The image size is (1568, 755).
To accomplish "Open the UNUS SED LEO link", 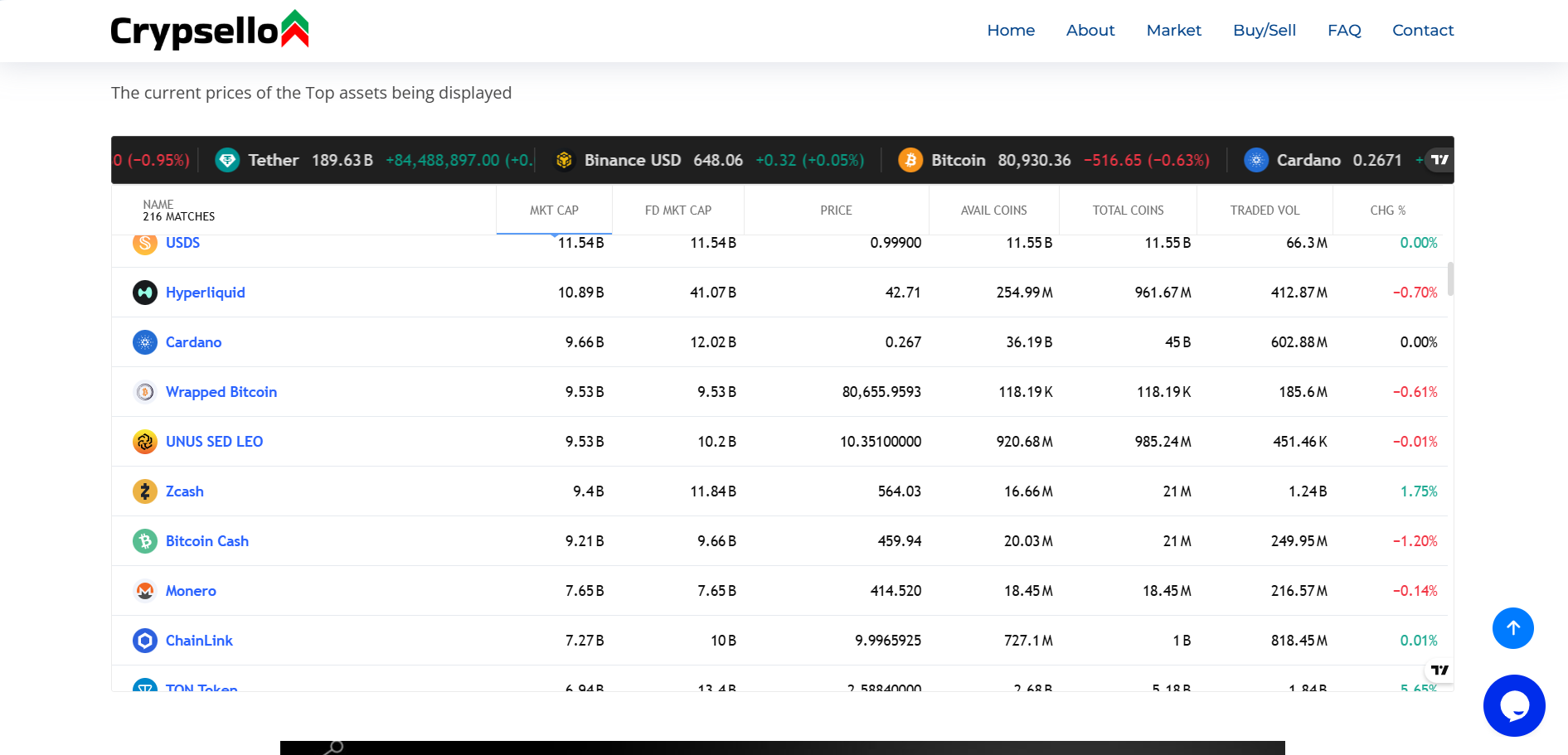I will pyautogui.click(x=214, y=442).
